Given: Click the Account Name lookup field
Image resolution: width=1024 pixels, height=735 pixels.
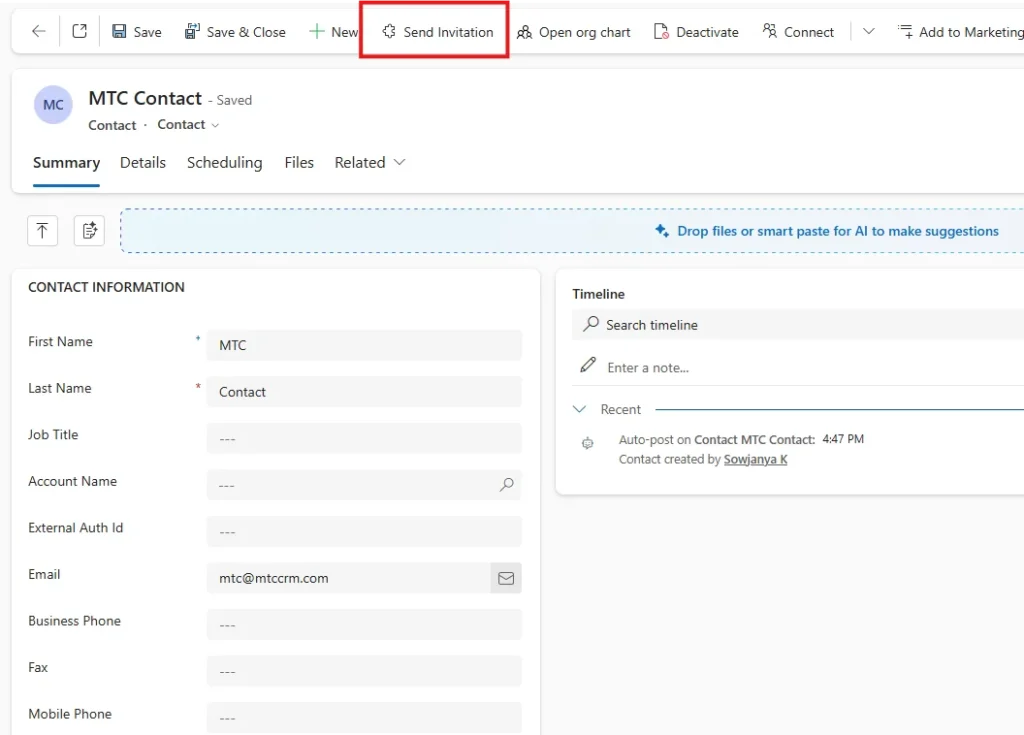Looking at the screenshot, I should click(x=364, y=485).
